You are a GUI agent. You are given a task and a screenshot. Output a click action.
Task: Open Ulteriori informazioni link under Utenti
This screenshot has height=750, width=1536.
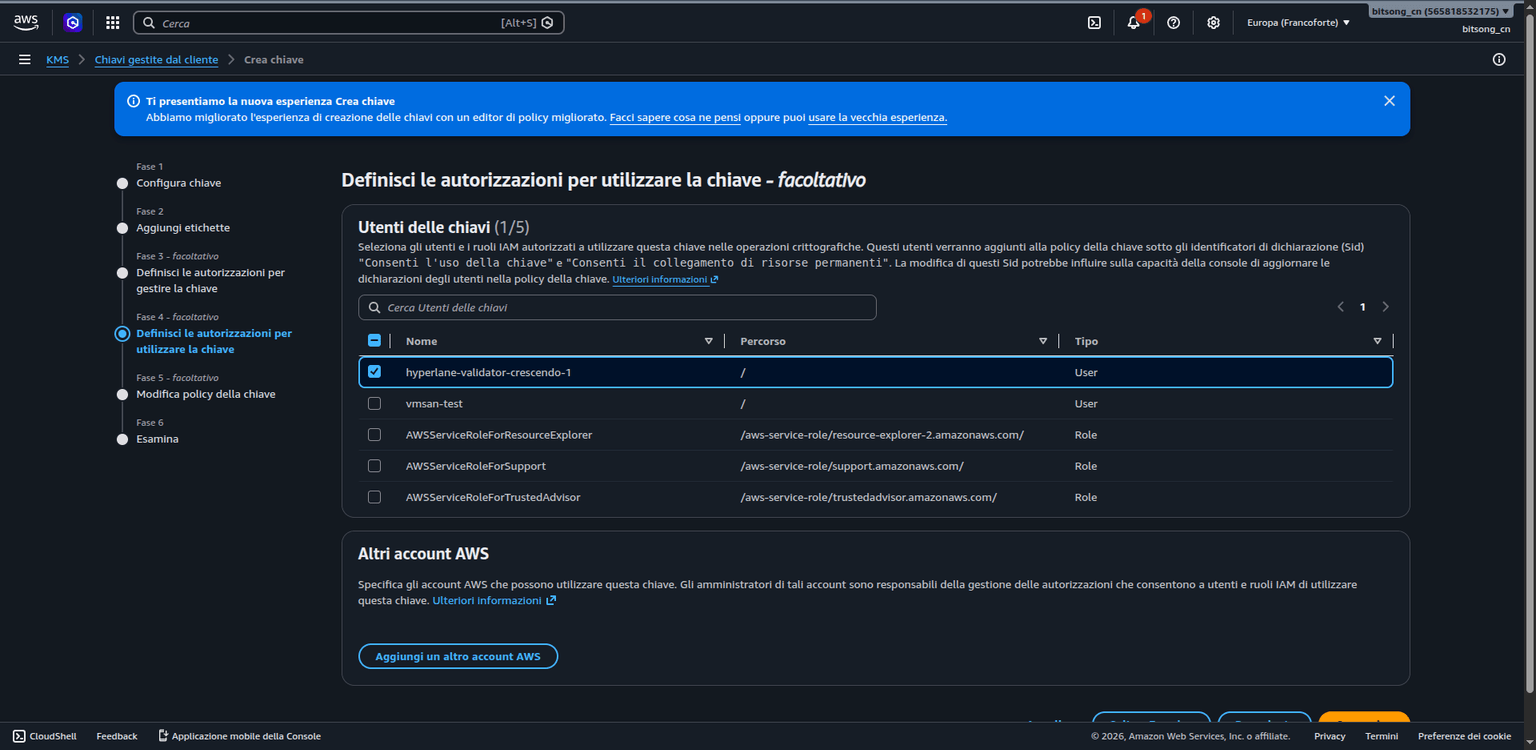[x=665, y=280]
